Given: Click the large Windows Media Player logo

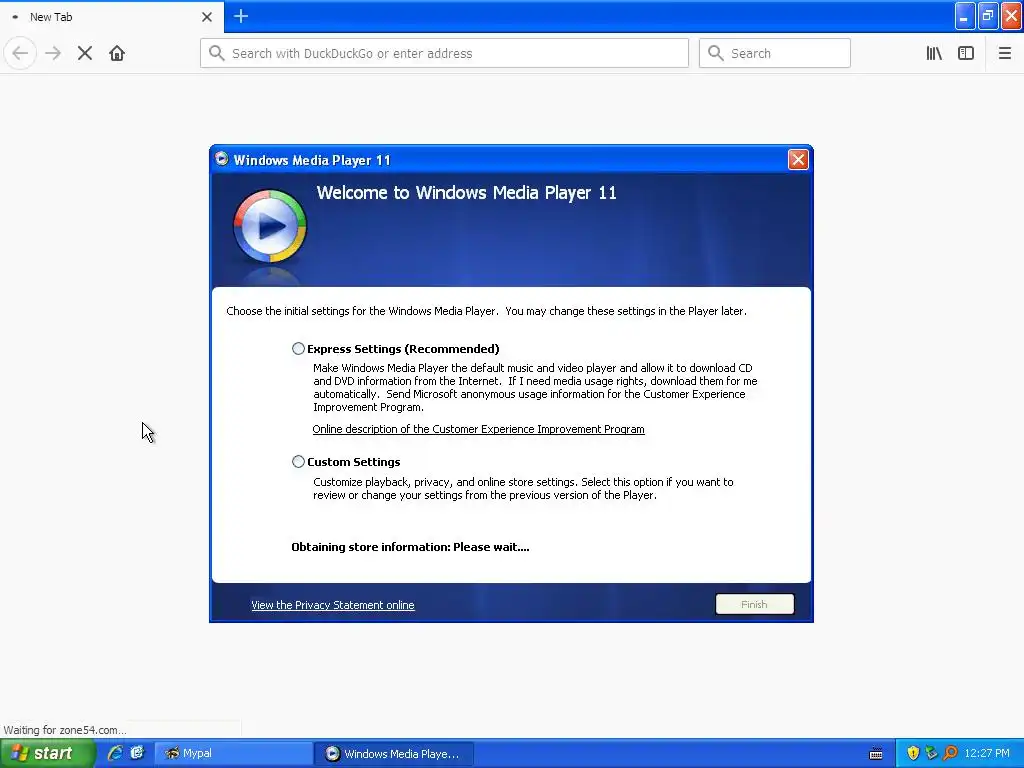Looking at the screenshot, I should tap(270, 226).
